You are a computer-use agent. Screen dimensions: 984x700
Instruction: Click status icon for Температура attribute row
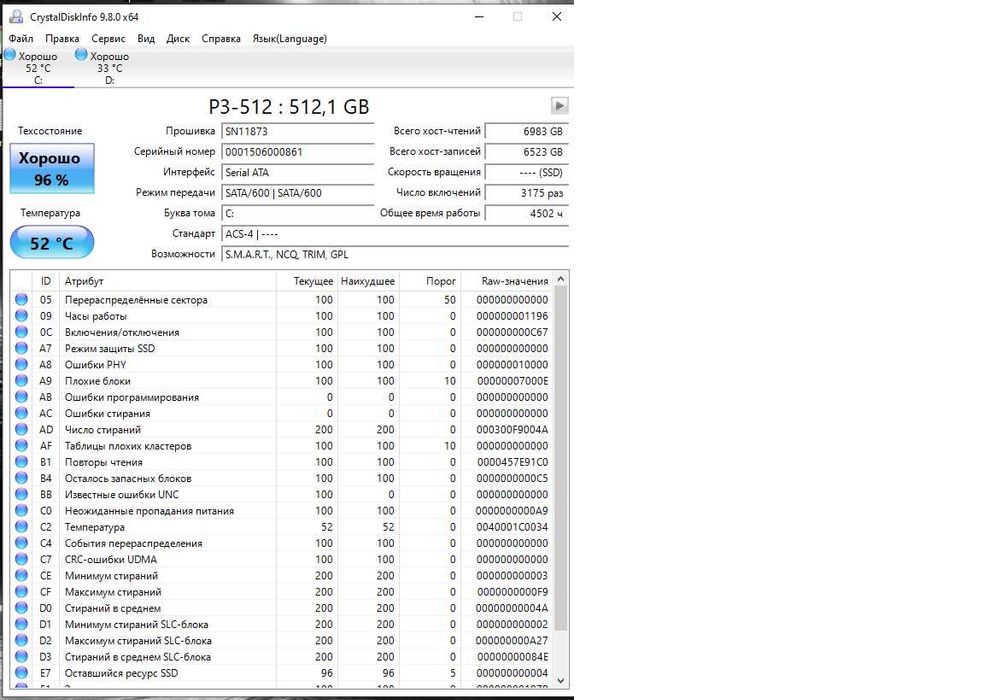pos(21,527)
